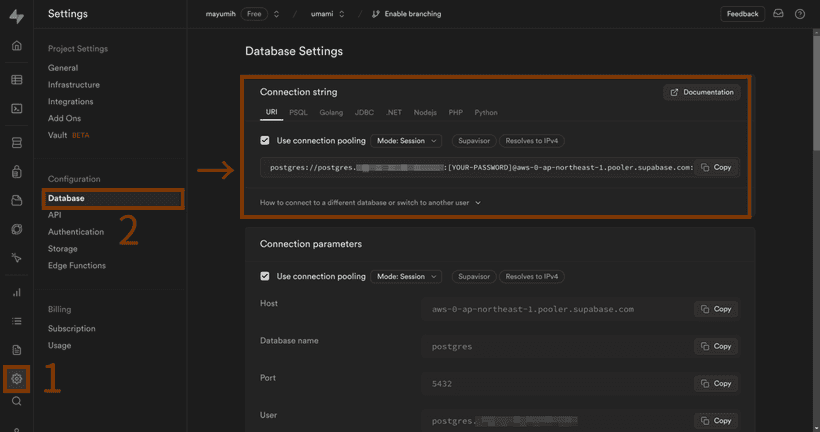Open the Table Editor icon

click(x=17, y=79)
